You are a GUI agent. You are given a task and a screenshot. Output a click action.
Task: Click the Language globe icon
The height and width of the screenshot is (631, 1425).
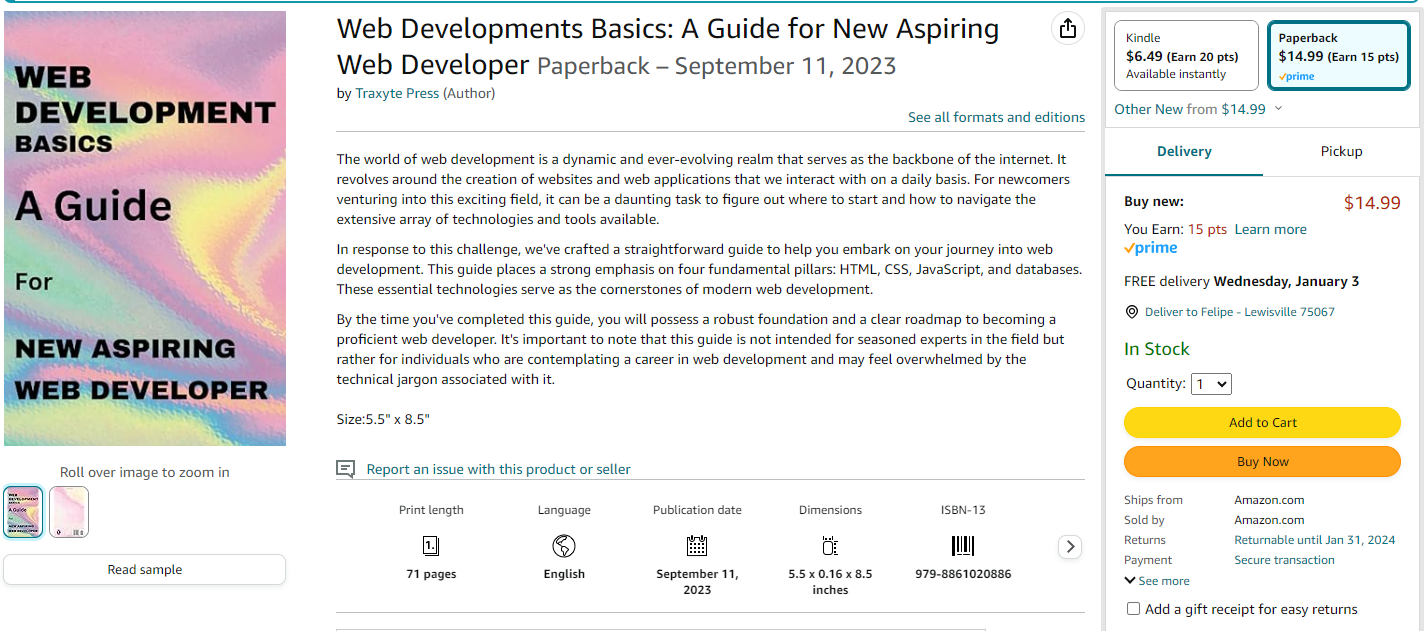(564, 545)
